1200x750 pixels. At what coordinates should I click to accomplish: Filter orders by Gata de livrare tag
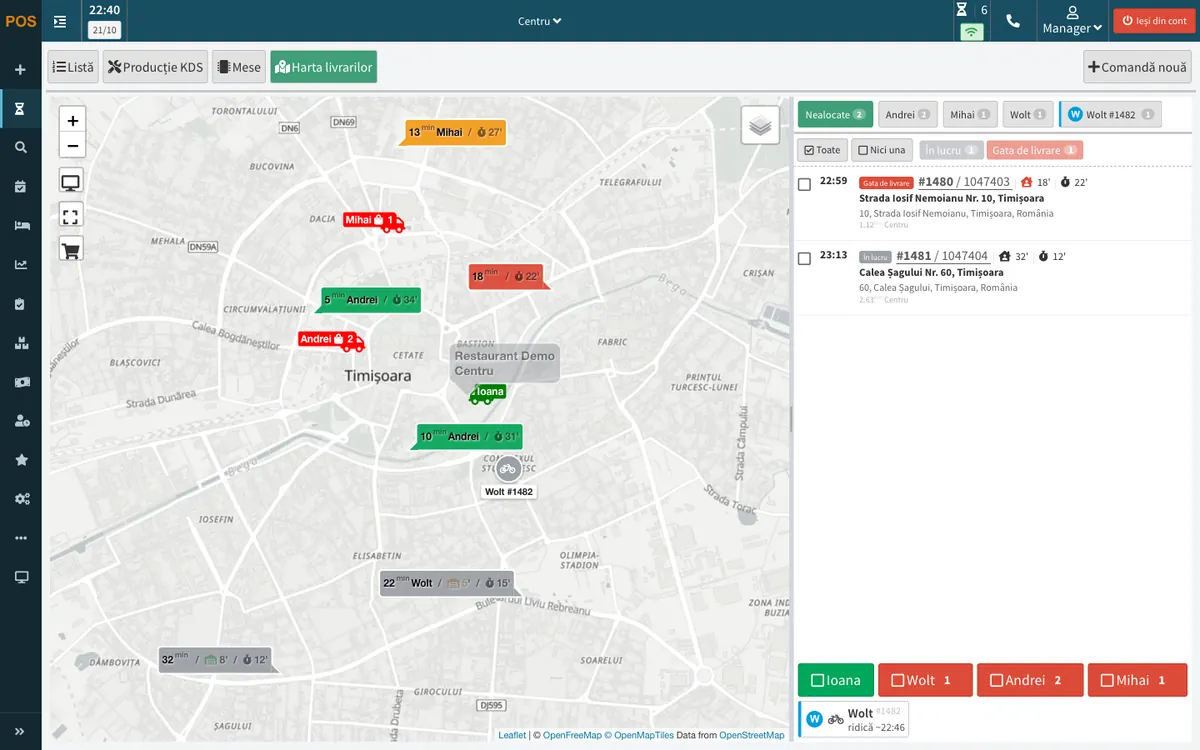(x=1035, y=150)
